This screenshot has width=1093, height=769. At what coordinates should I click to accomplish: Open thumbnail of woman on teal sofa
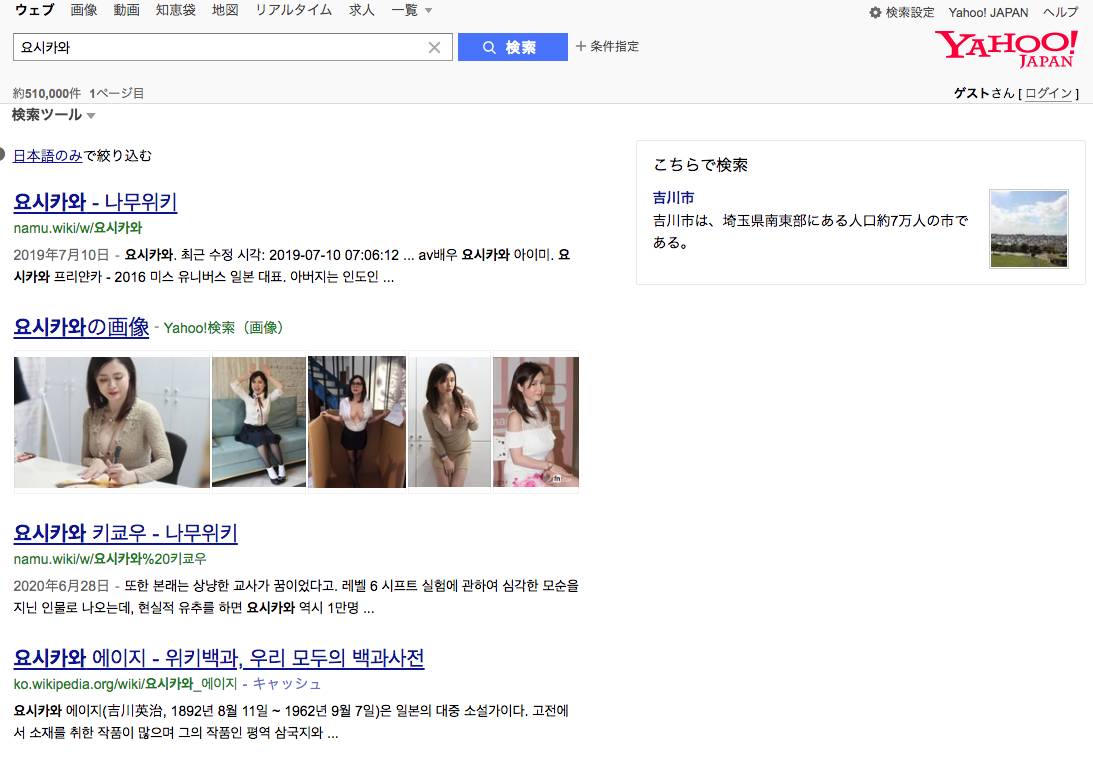[x=259, y=422]
